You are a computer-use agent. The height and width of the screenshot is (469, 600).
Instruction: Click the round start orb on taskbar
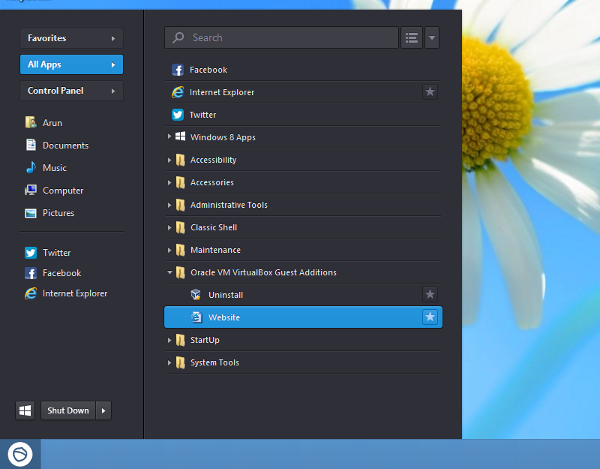pyautogui.click(x=20, y=454)
